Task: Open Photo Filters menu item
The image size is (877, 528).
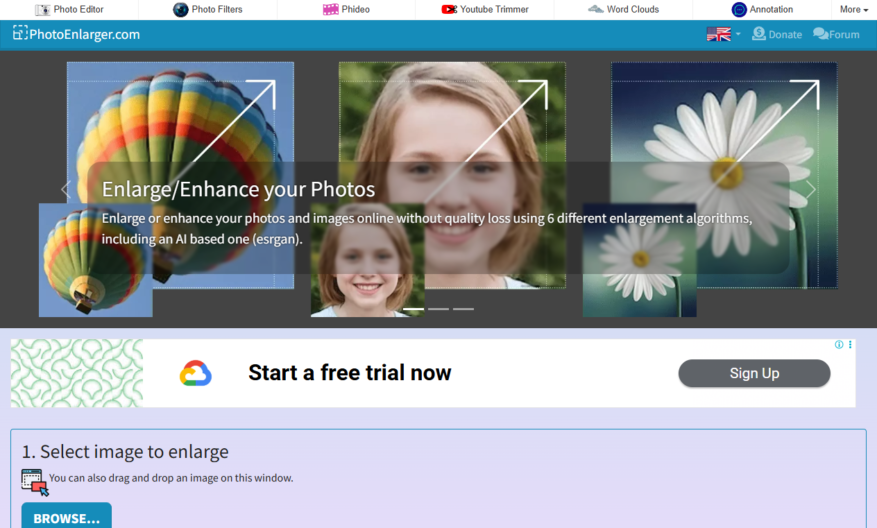Action: coord(208,10)
